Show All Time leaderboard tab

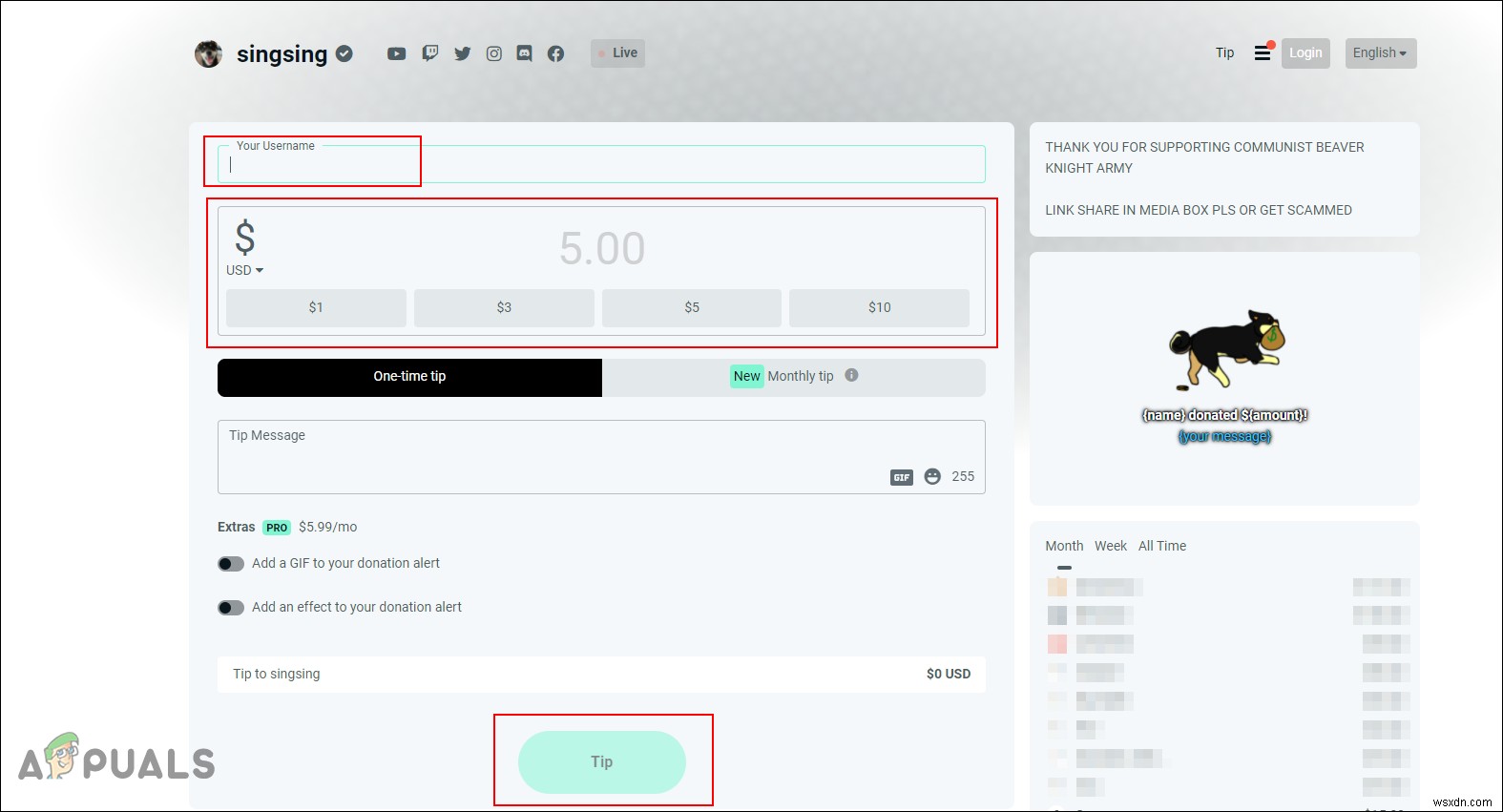[1162, 546]
